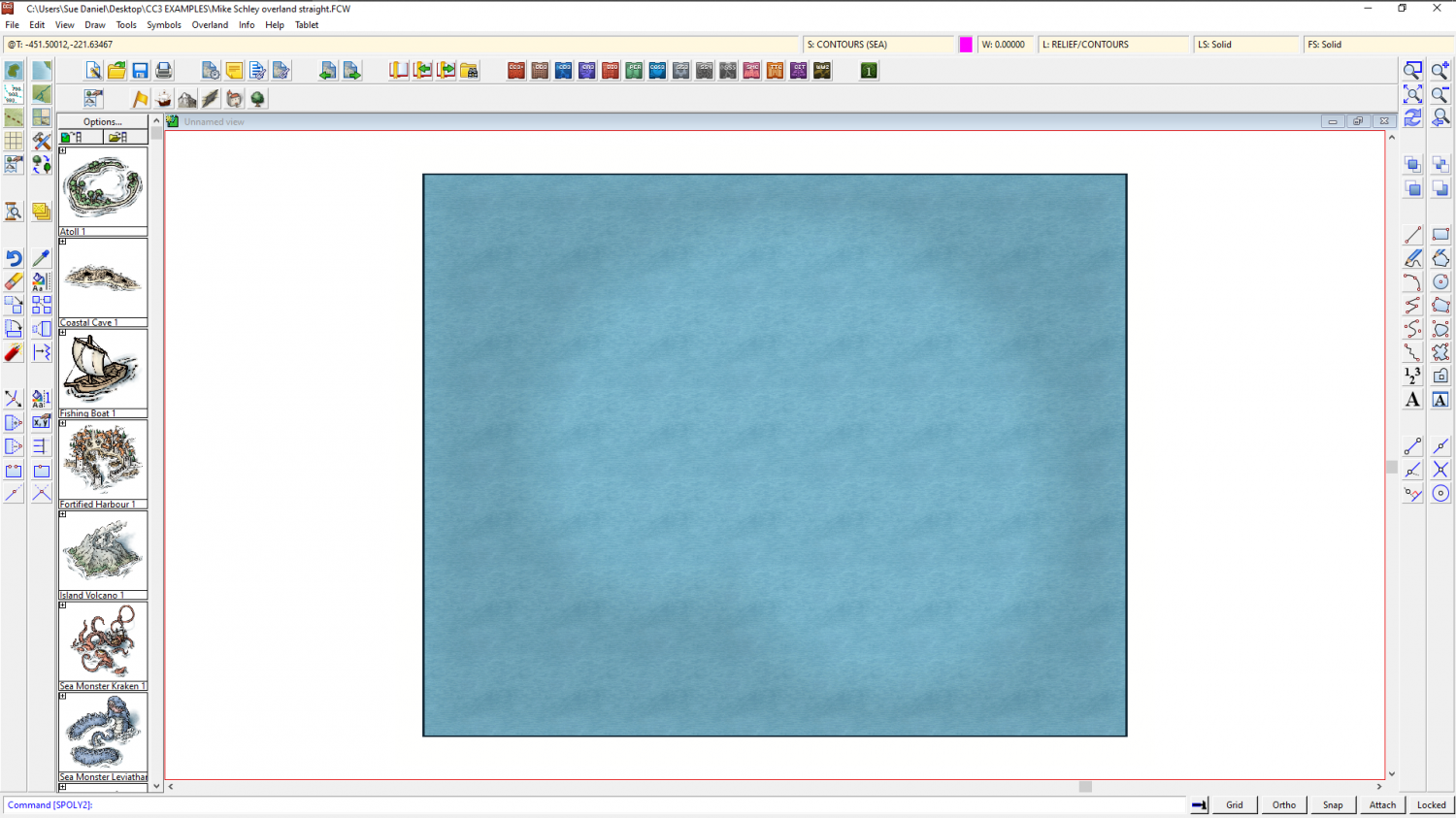Screen dimensions: 1456x818
Task: Select the Arc drawing tool
Action: (1412, 281)
